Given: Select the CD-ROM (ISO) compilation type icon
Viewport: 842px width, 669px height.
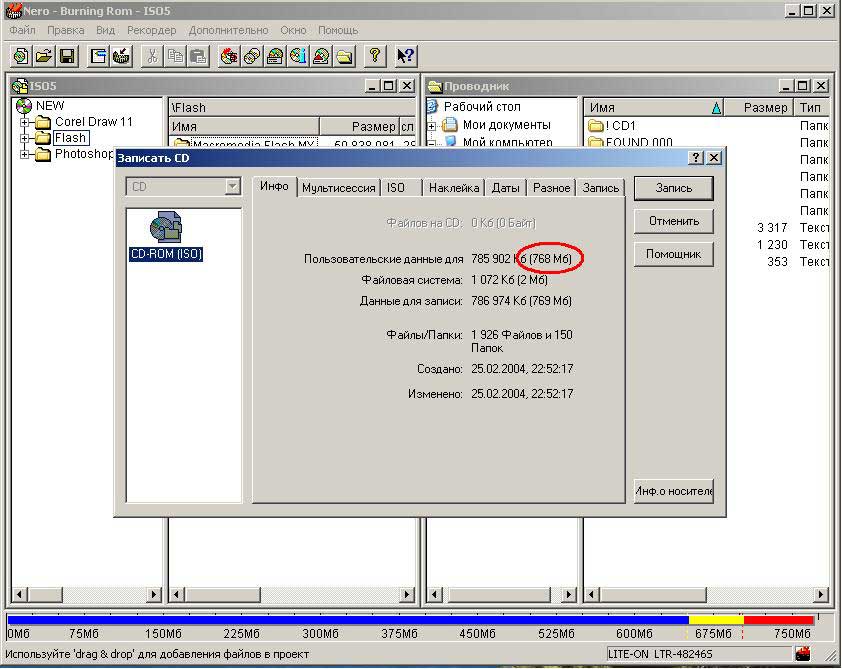Looking at the screenshot, I should (166, 236).
